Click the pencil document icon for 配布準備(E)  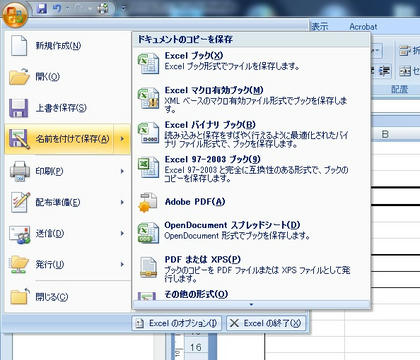pos(20,202)
